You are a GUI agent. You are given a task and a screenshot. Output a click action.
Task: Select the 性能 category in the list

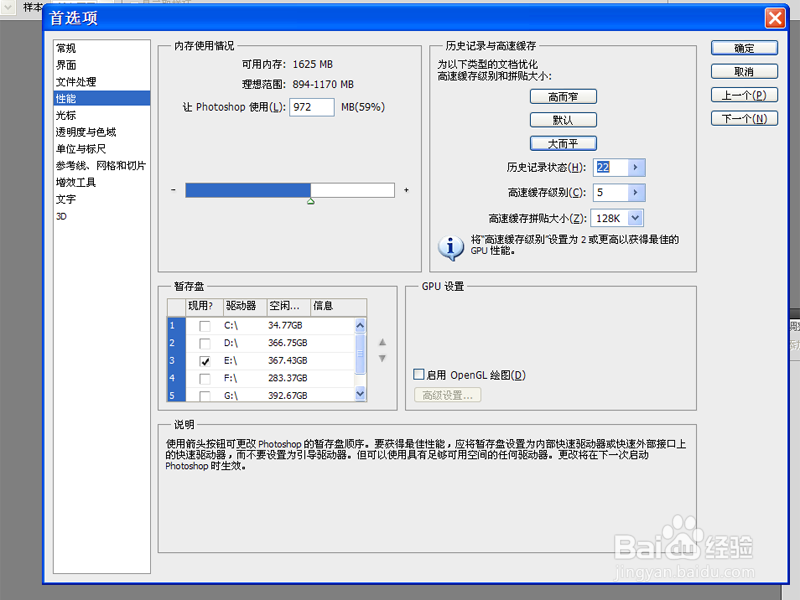click(102, 98)
